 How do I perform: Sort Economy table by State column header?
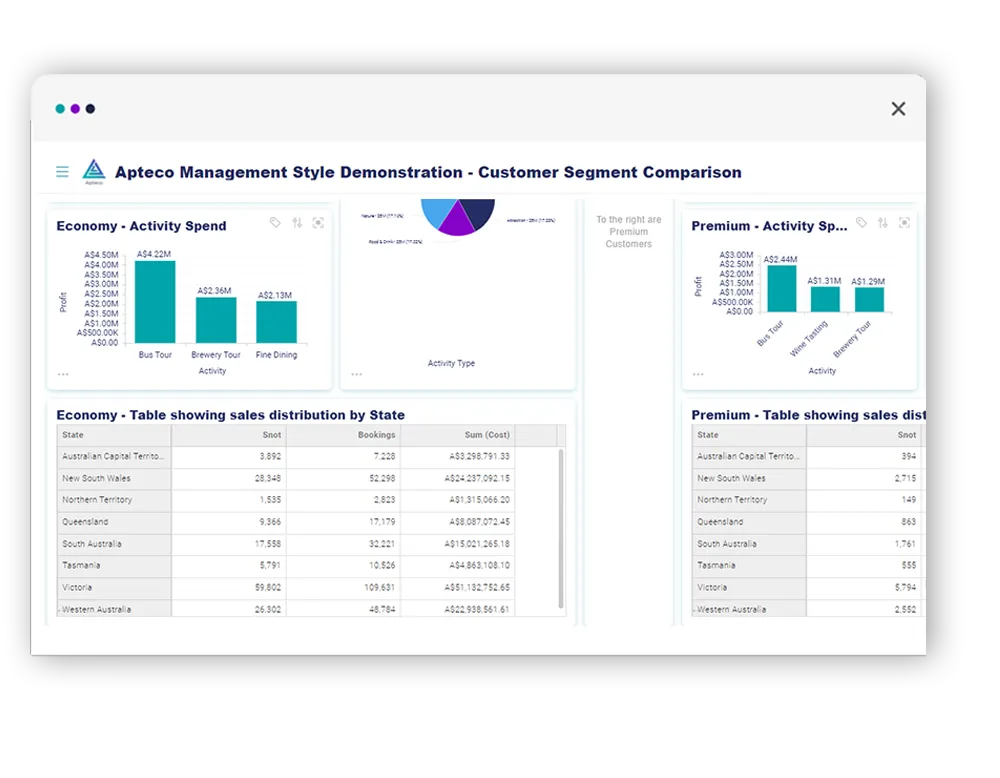tap(114, 435)
